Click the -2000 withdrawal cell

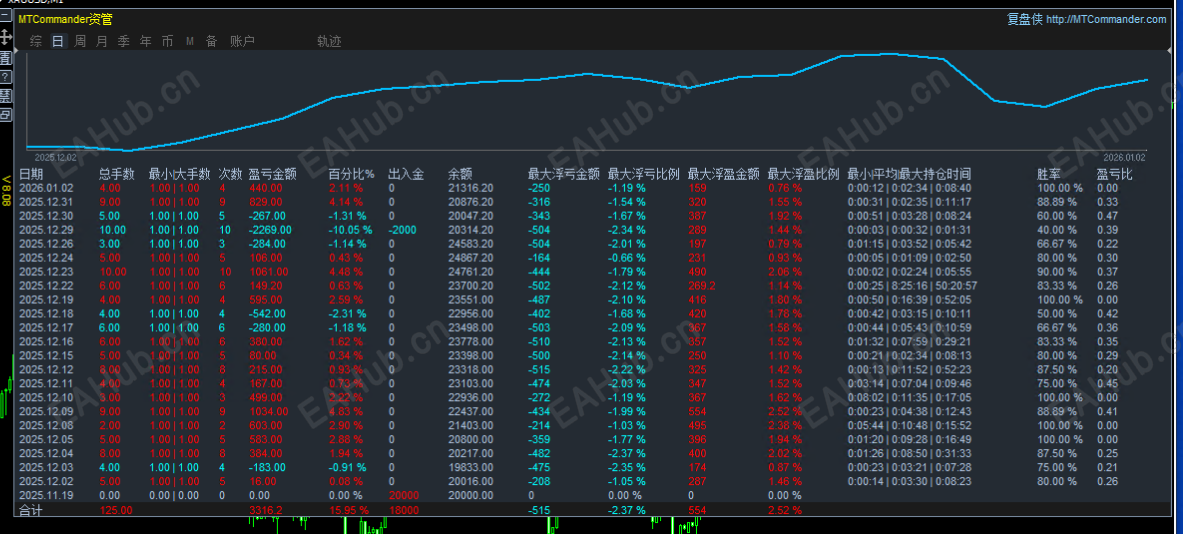tap(403, 230)
